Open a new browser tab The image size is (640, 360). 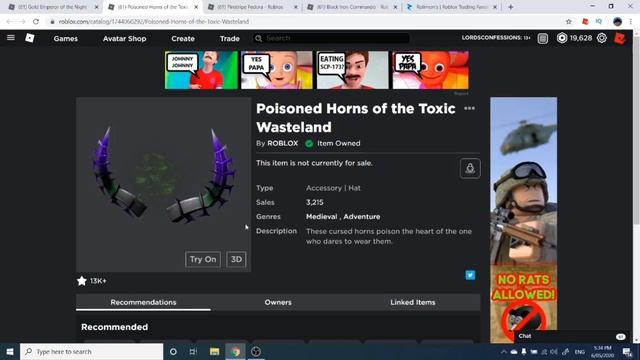tap(511, 7)
